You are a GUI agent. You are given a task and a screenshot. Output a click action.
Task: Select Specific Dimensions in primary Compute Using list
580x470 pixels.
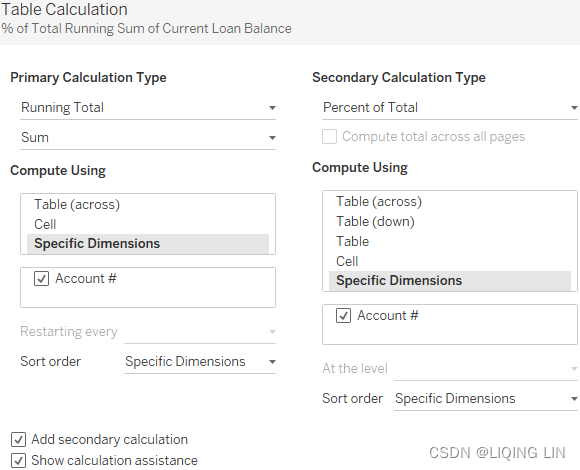tap(148, 244)
